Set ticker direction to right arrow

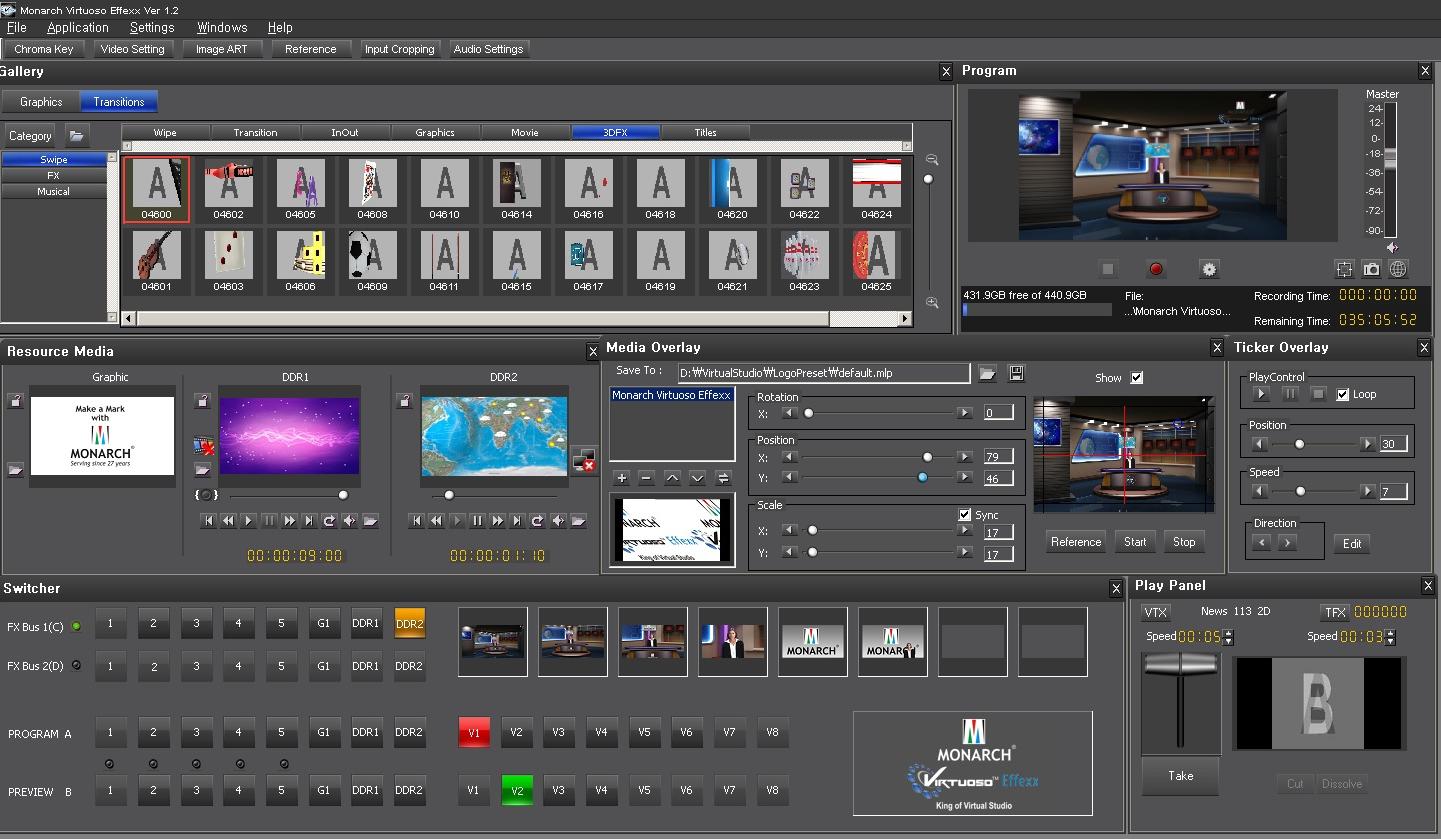coord(1287,542)
